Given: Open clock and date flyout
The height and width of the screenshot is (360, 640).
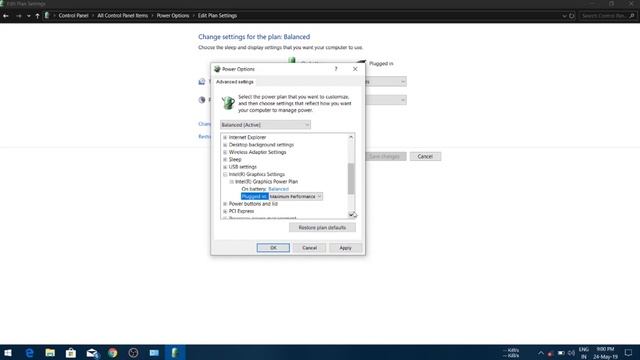Looking at the screenshot, I should pyautogui.click(x=605, y=353).
